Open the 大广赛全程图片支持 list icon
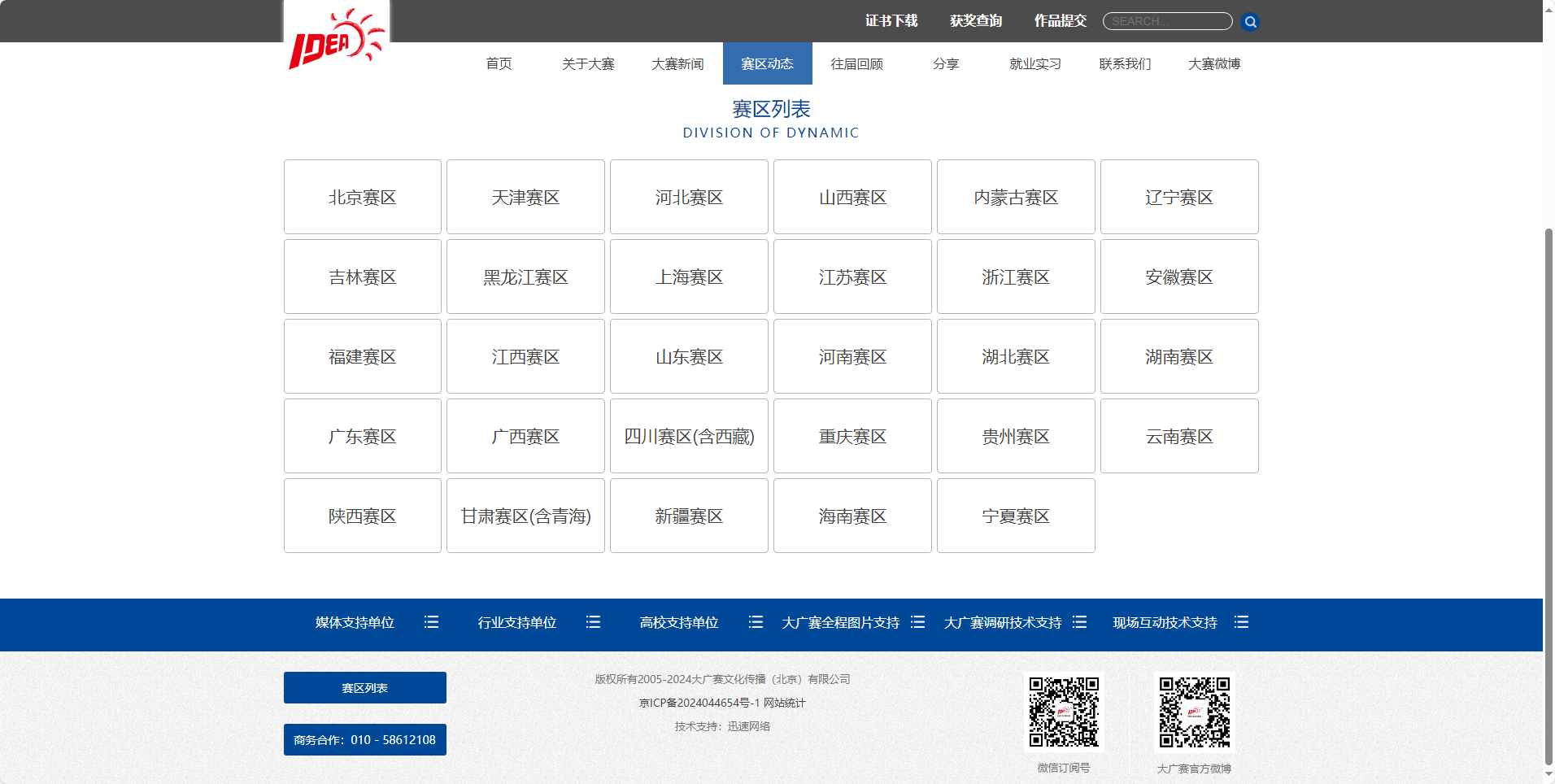 tap(917, 622)
